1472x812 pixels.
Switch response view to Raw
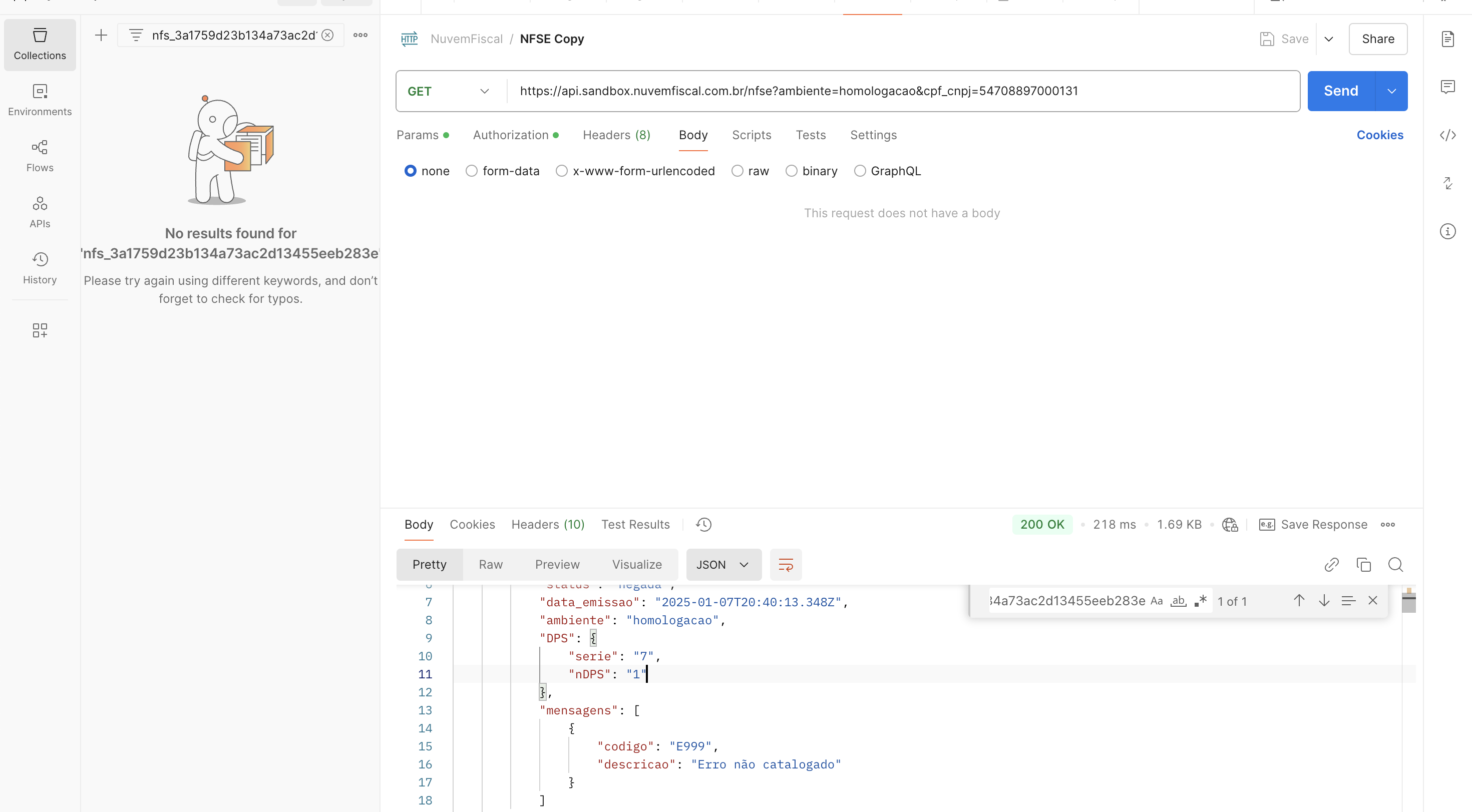(x=491, y=565)
